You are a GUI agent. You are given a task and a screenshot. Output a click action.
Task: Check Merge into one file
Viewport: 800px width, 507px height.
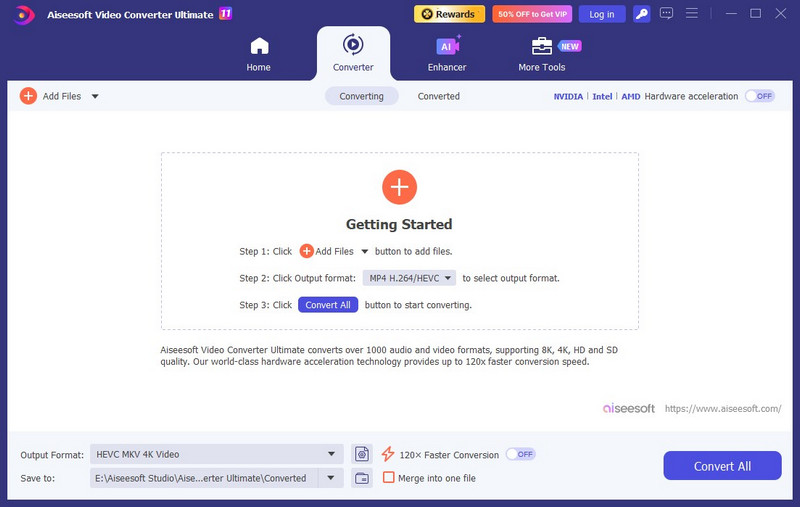(x=389, y=477)
